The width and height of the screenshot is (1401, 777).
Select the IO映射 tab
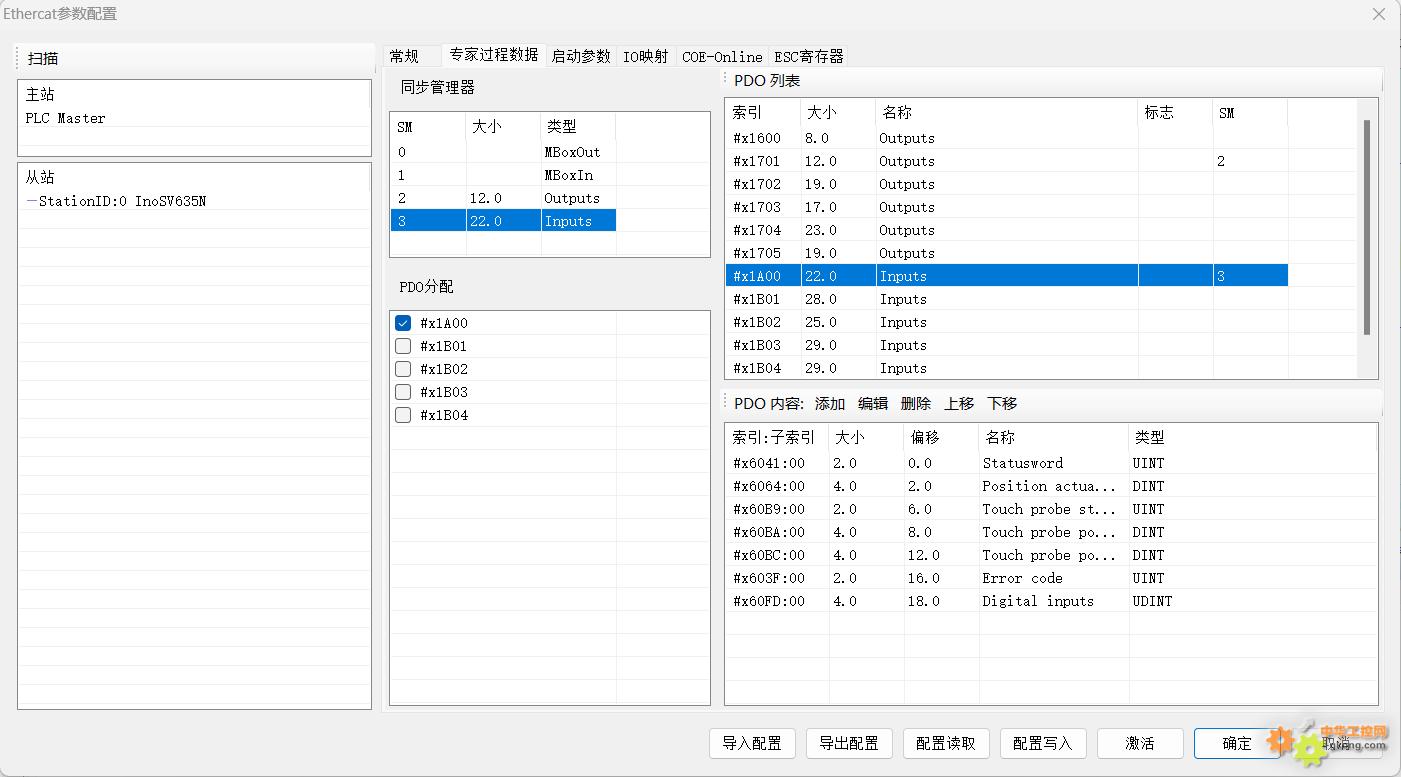[x=646, y=56]
